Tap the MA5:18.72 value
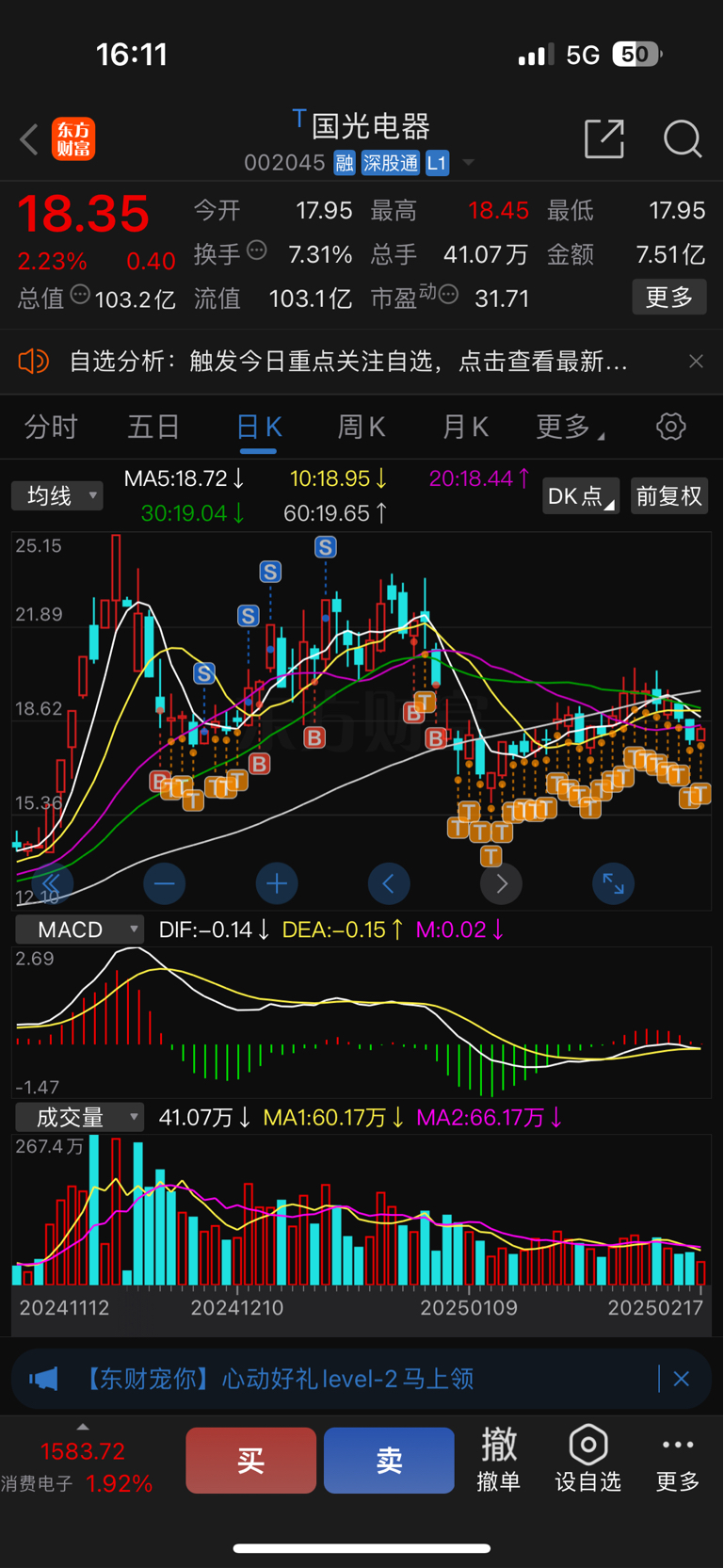The width and height of the screenshot is (724, 1568). coord(185,478)
